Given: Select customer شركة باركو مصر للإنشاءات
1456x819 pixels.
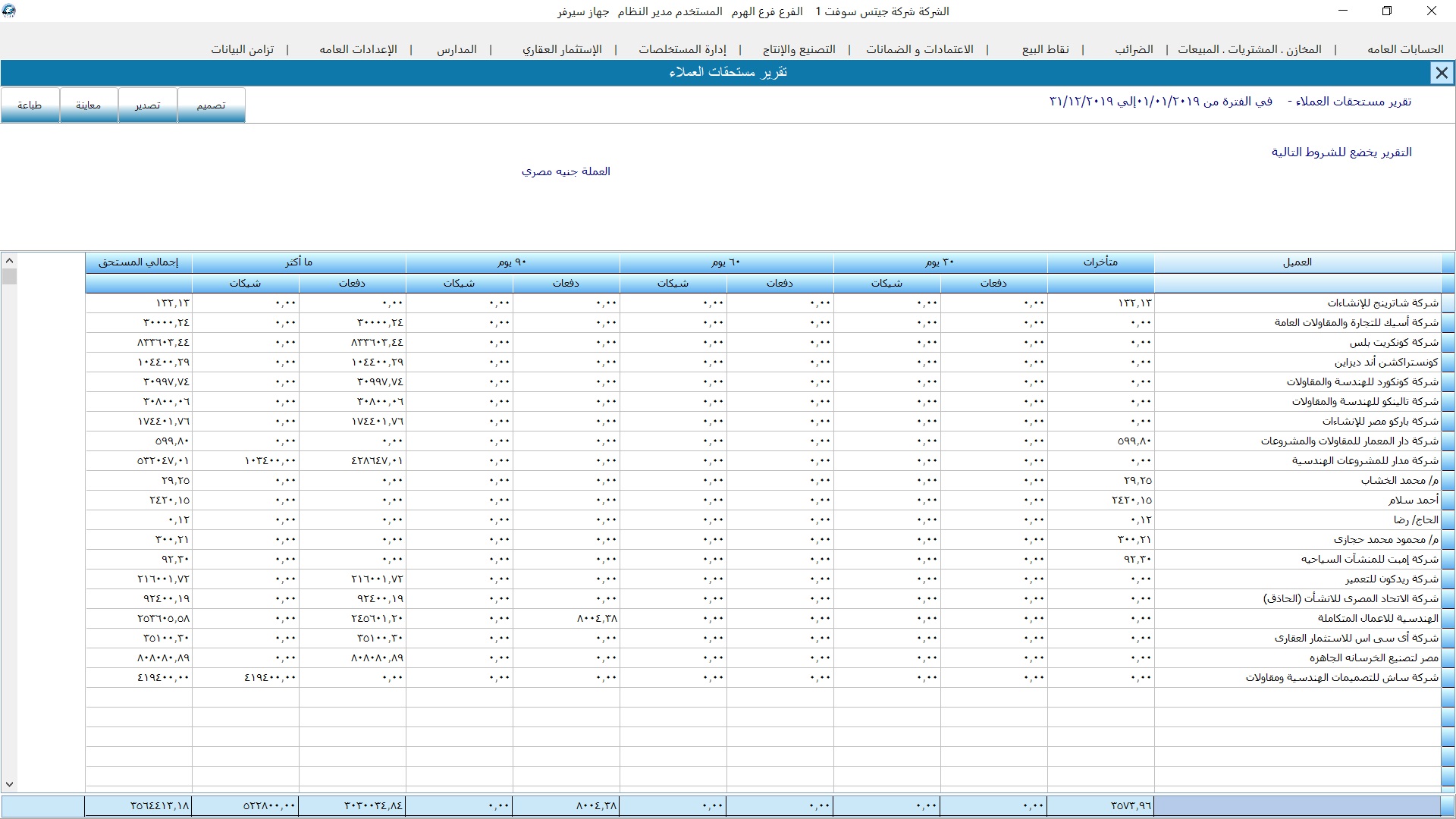Looking at the screenshot, I should (x=1298, y=421).
